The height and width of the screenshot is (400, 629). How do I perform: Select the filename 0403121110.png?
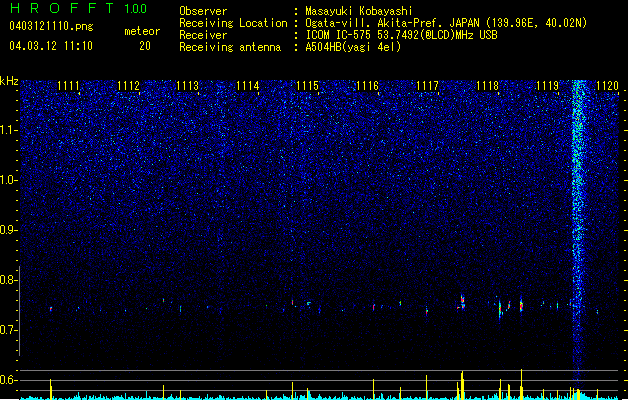(51, 26)
